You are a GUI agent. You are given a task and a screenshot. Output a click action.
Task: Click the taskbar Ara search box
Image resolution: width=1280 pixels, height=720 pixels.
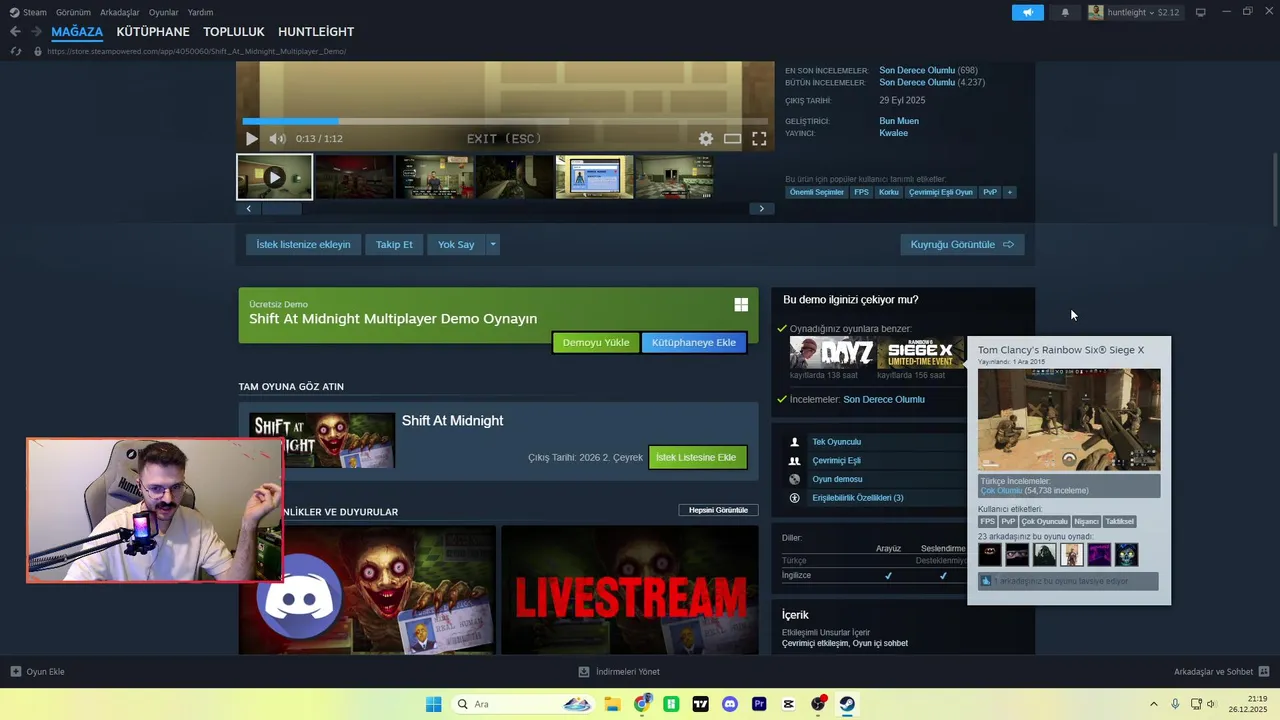tap(522, 704)
